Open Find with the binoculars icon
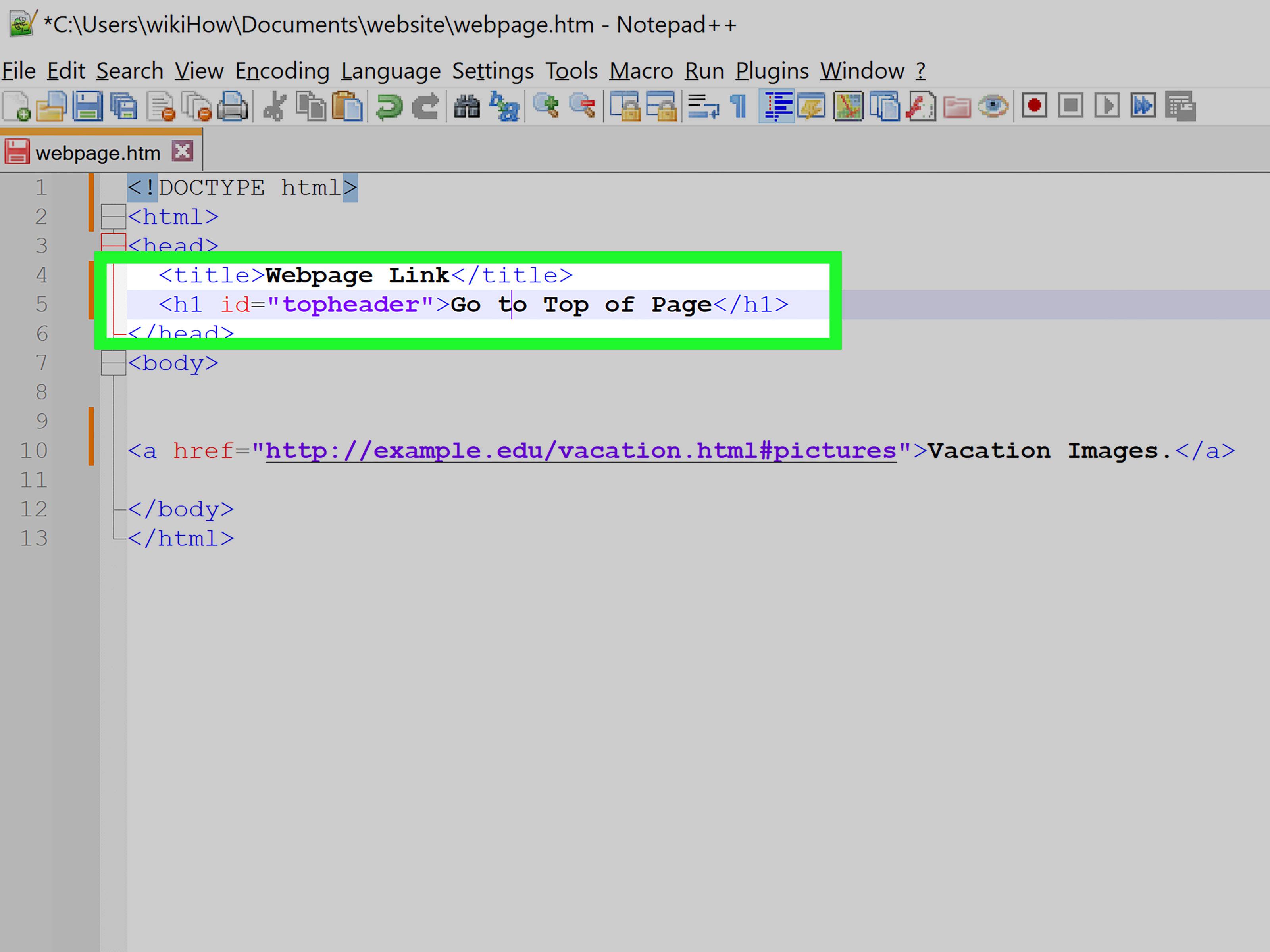This screenshot has width=1270, height=952. [x=467, y=107]
